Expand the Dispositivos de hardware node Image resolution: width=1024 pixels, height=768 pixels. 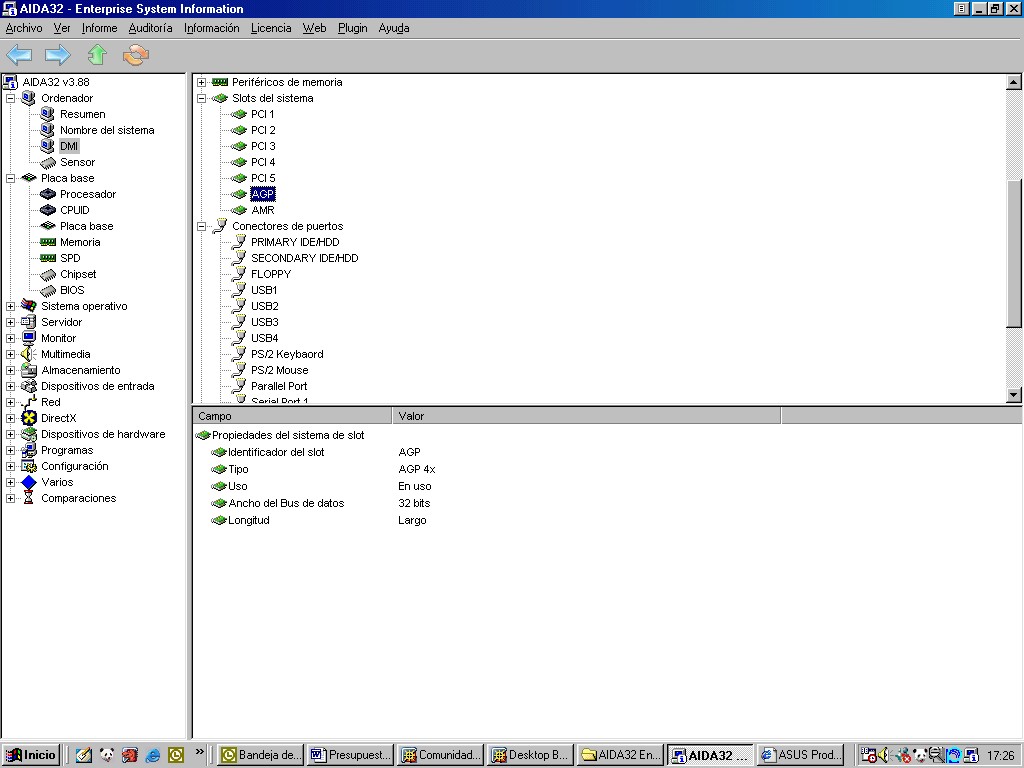(10, 434)
